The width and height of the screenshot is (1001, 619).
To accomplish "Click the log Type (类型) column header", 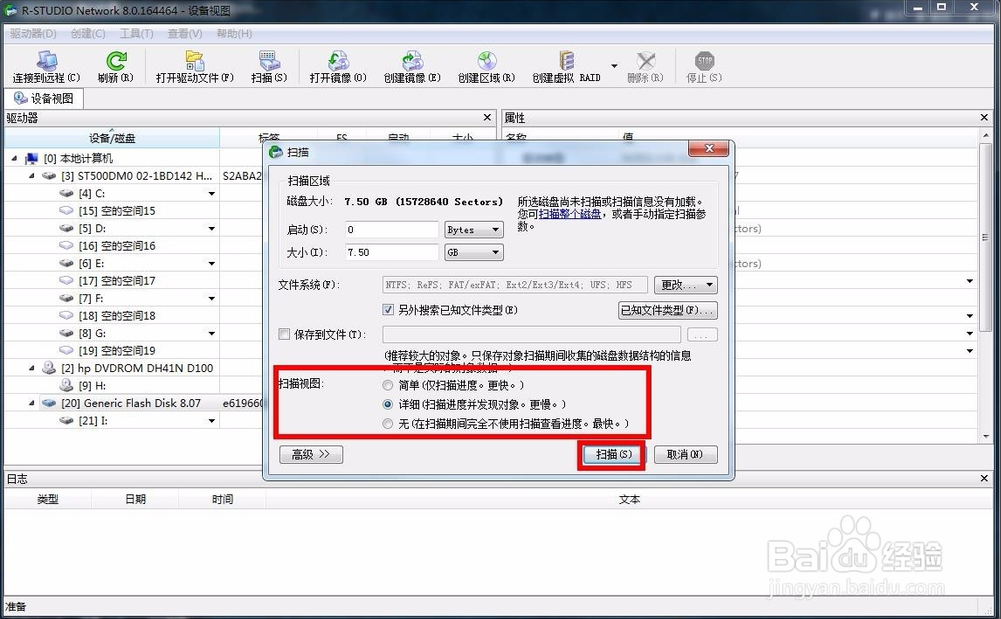I will [x=48, y=499].
